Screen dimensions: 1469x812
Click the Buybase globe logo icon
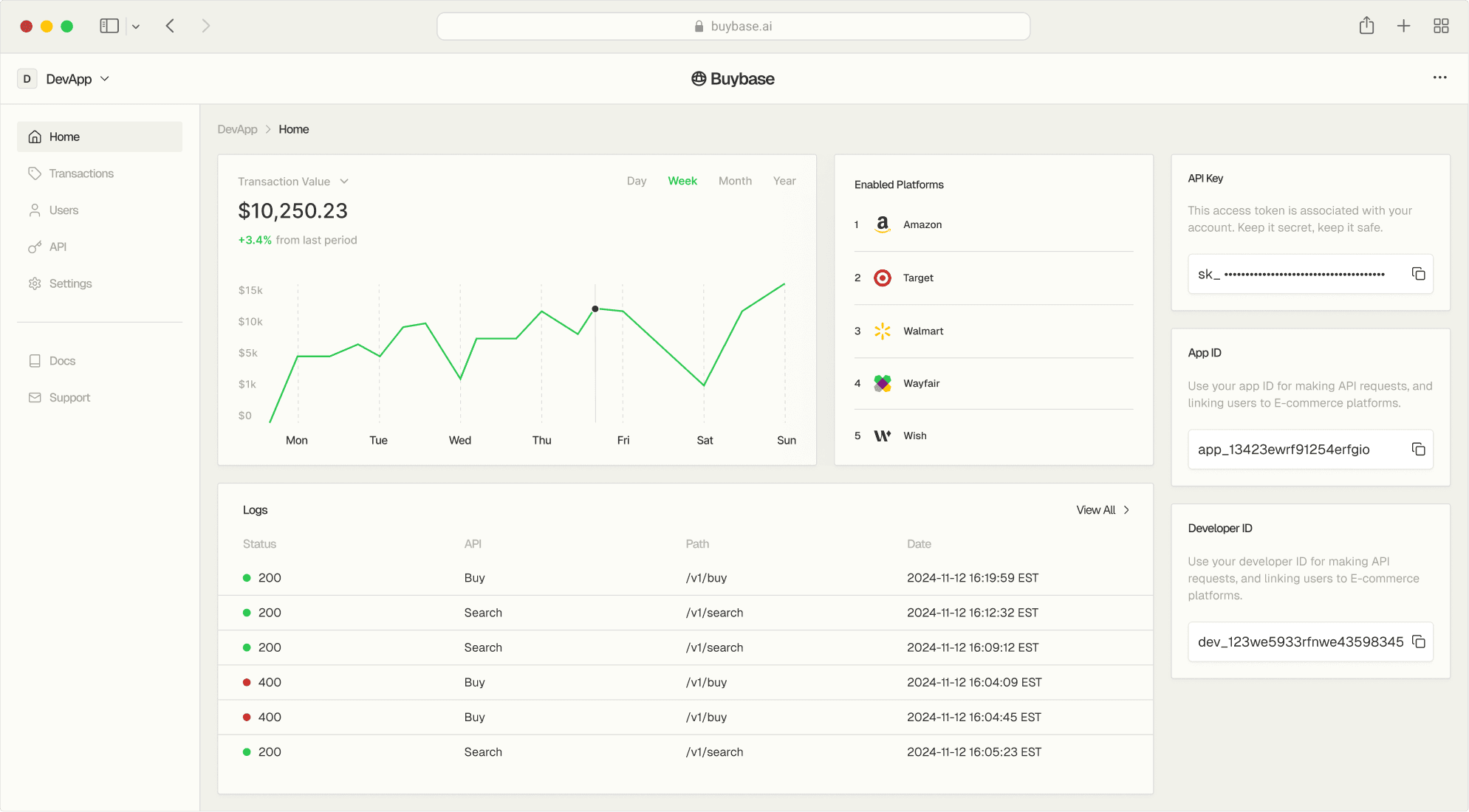pyautogui.click(x=699, y=79)
